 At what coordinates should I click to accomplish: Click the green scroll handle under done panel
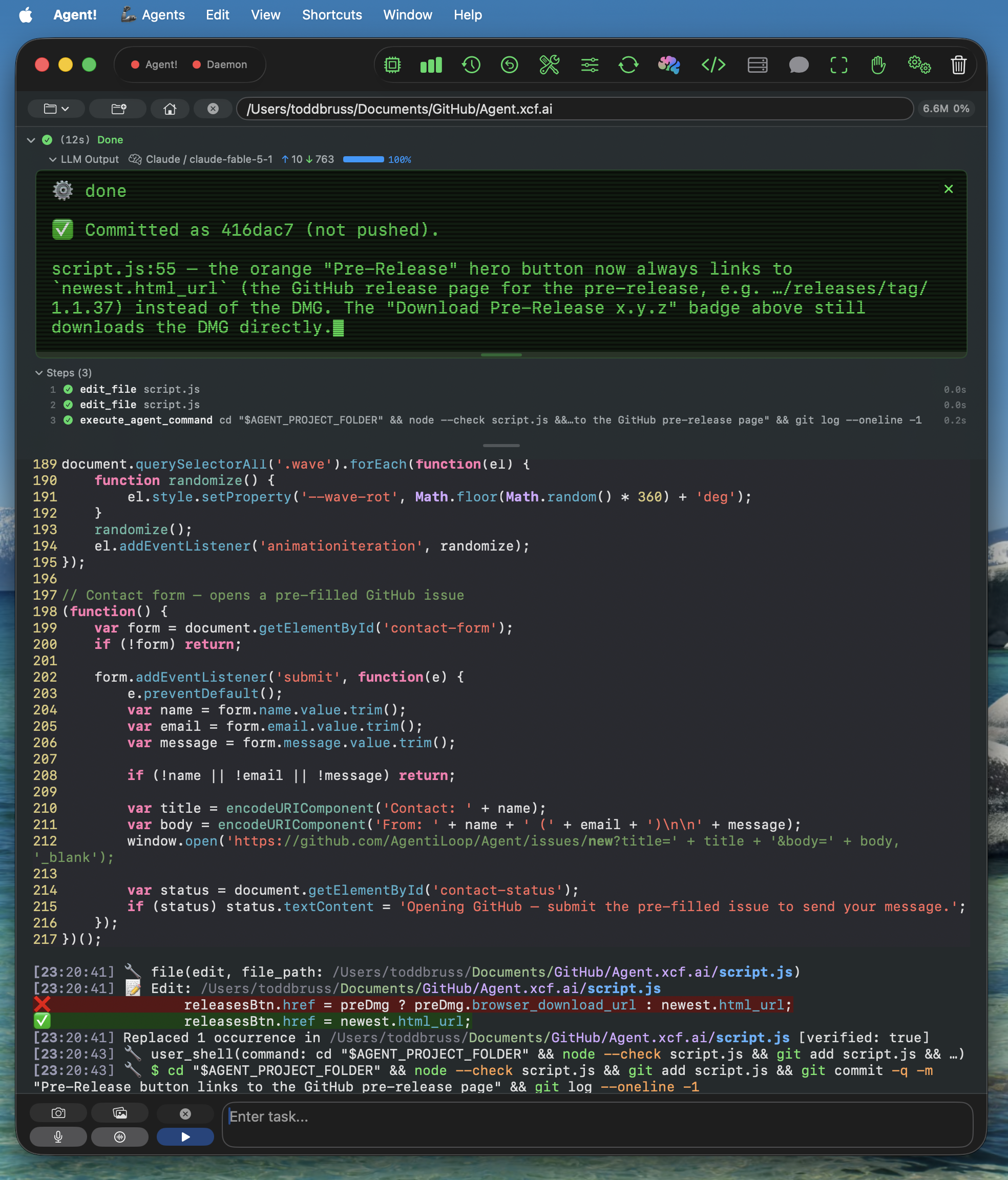click(500, 355)
